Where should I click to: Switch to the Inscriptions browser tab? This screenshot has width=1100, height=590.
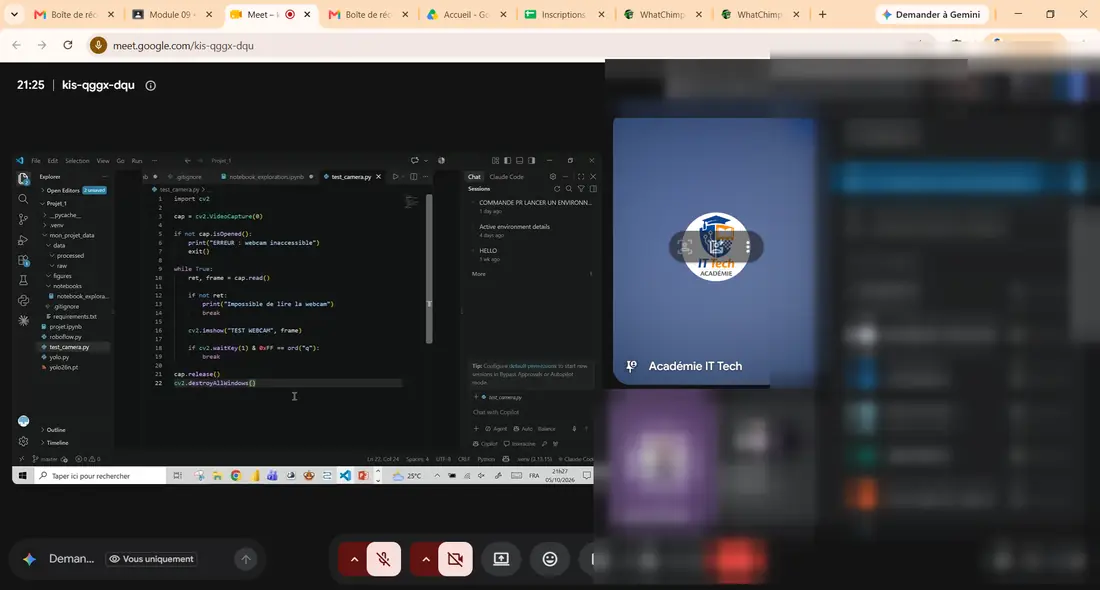563,14
